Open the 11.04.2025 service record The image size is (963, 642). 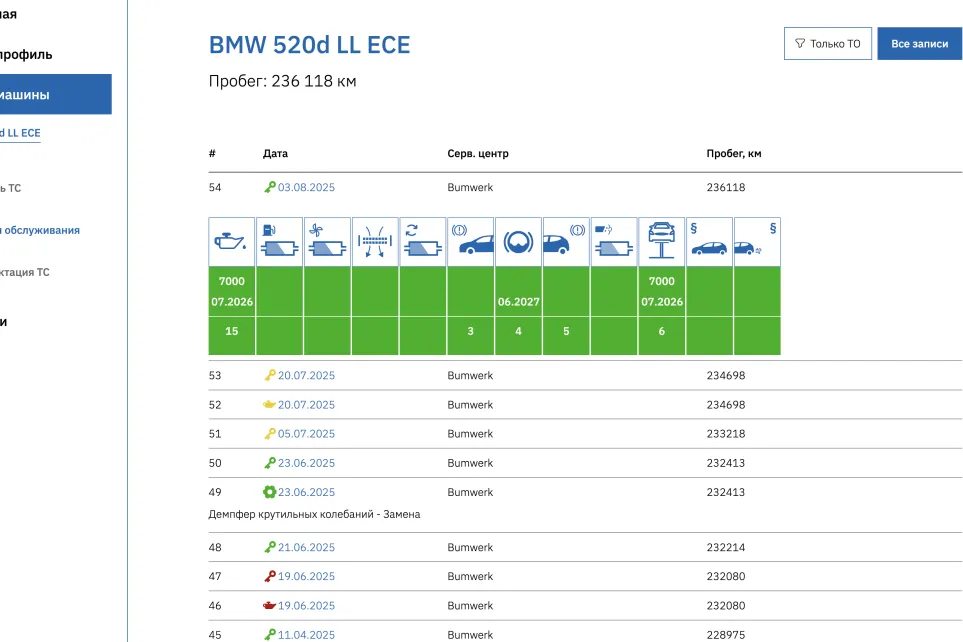coord(306,635)
